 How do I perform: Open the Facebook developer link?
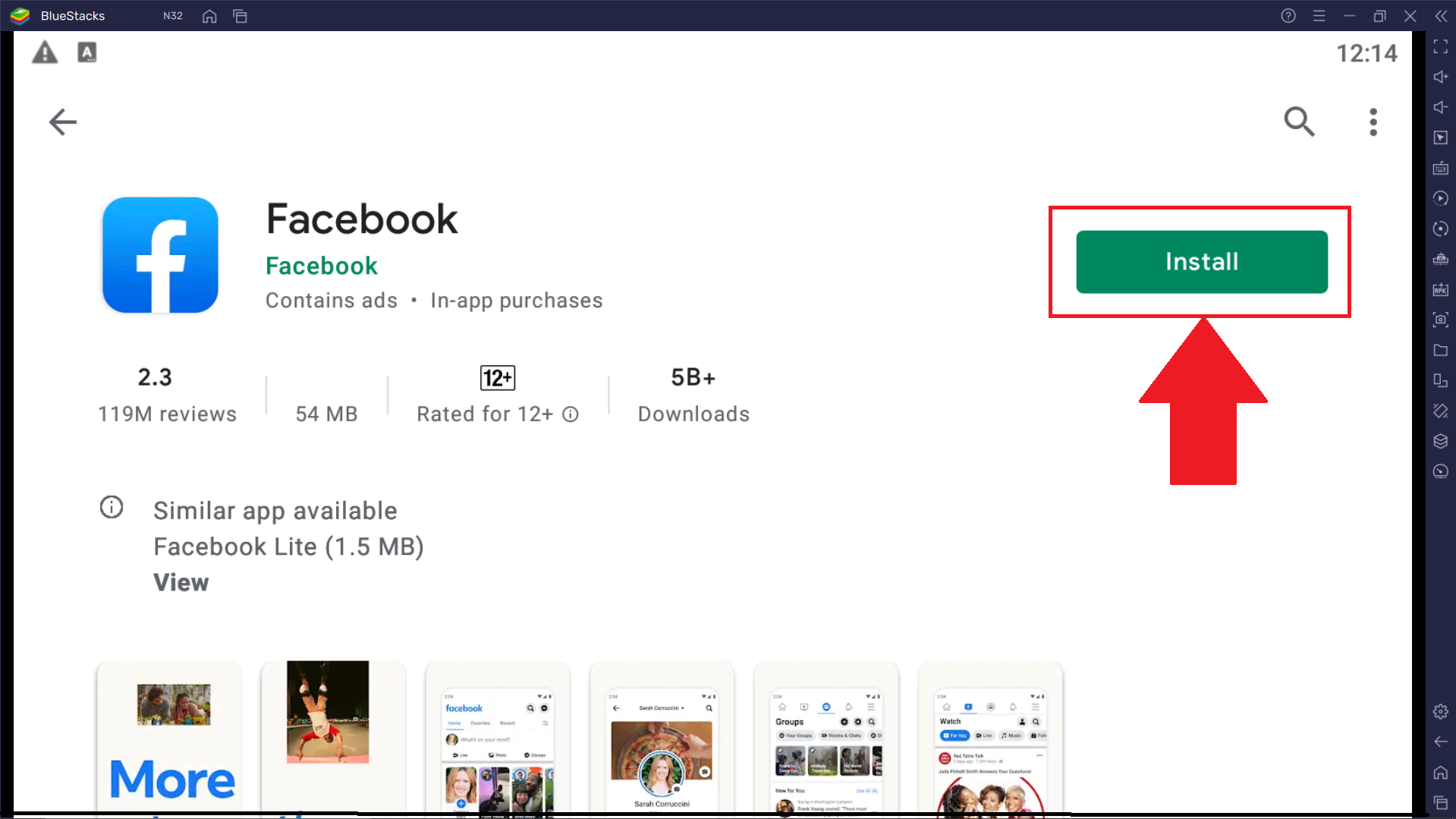tap(322, 266)
